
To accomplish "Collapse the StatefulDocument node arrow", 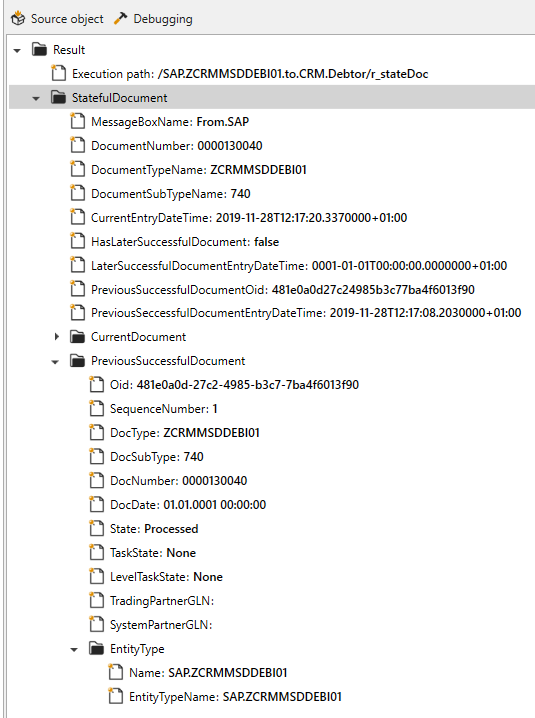I will (x=36, y=98).
